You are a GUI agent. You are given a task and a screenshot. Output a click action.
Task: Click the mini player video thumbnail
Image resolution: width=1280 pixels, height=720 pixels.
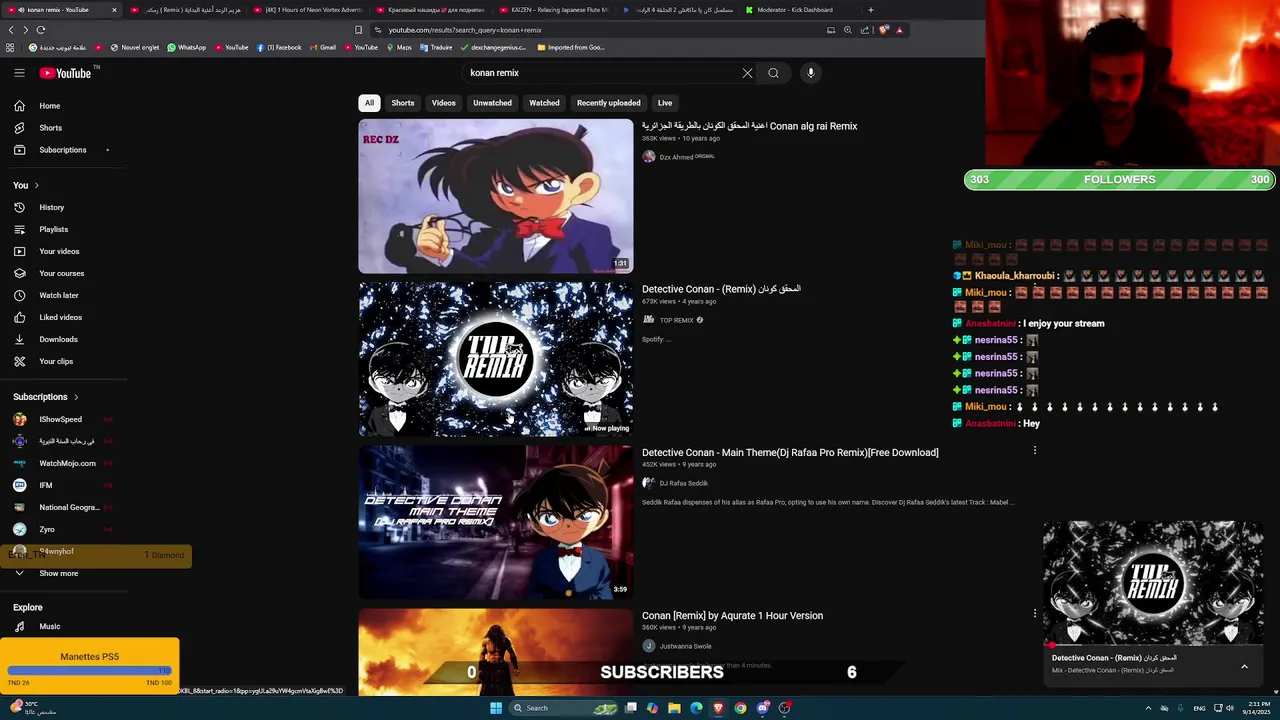click(1153, 583)
